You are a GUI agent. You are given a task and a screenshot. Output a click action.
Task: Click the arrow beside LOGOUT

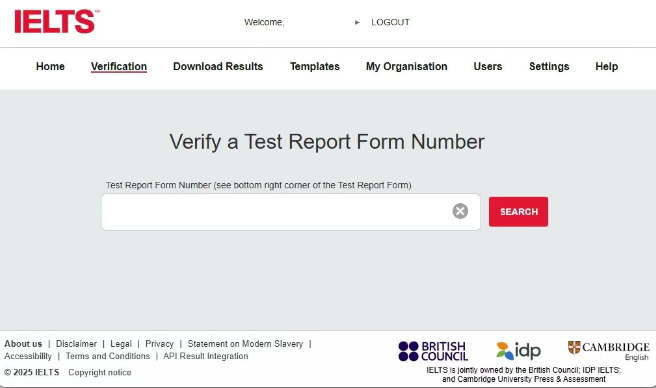click(x=357, y=22)
